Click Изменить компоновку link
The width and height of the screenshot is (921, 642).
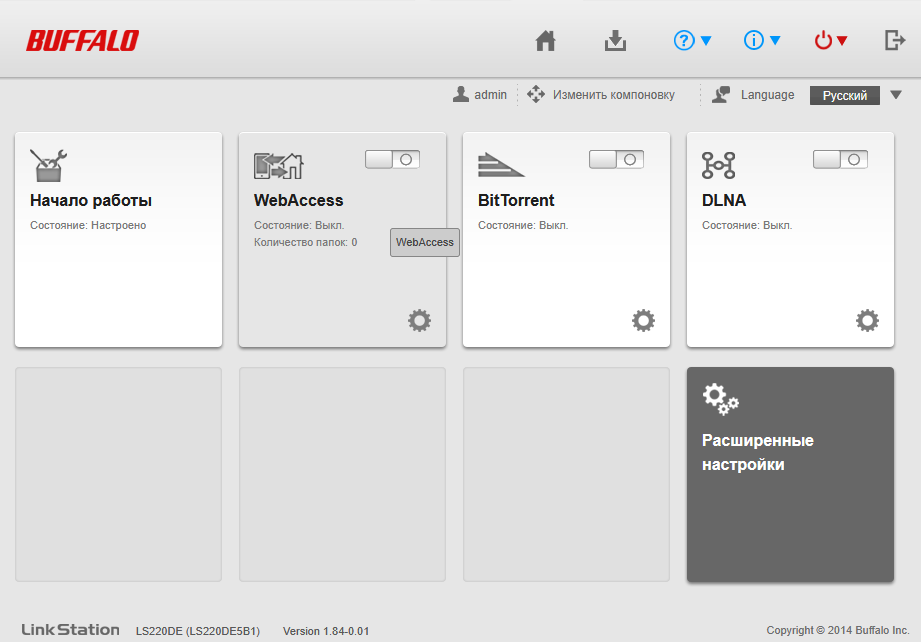[x=614, y=95]
